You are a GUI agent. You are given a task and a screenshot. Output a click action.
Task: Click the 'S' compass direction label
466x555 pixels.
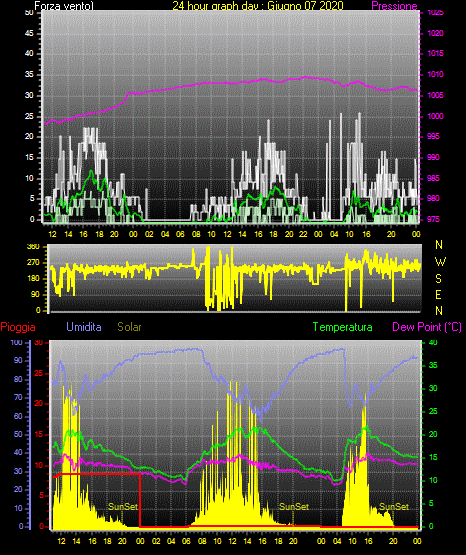pyautogui.click(x=438, y=279)
